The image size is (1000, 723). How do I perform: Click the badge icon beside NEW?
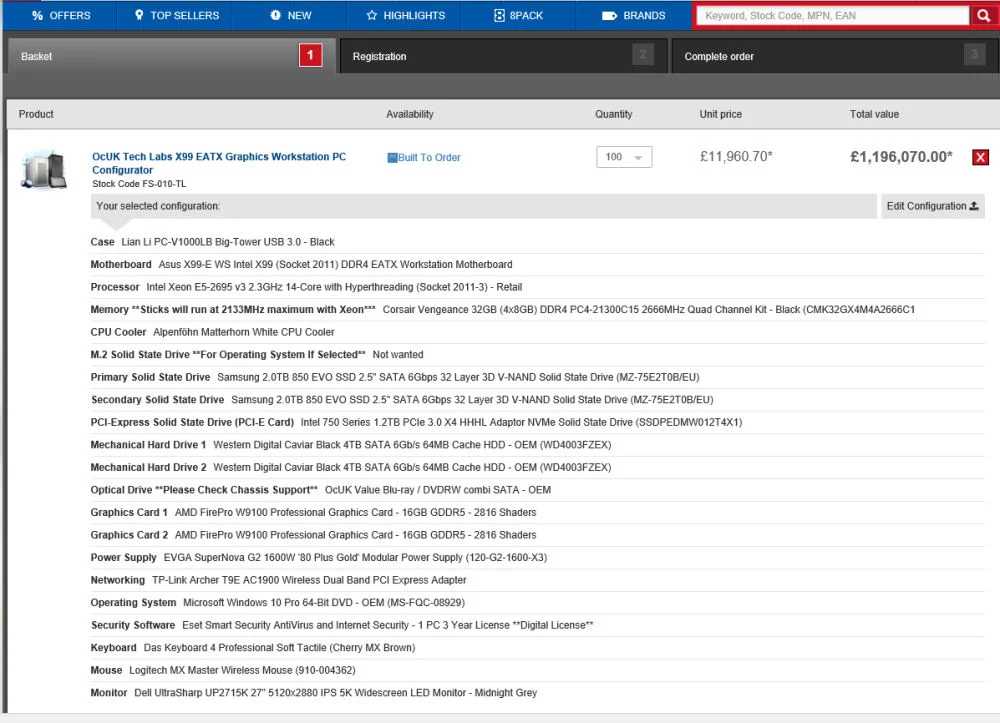point(276,15)
